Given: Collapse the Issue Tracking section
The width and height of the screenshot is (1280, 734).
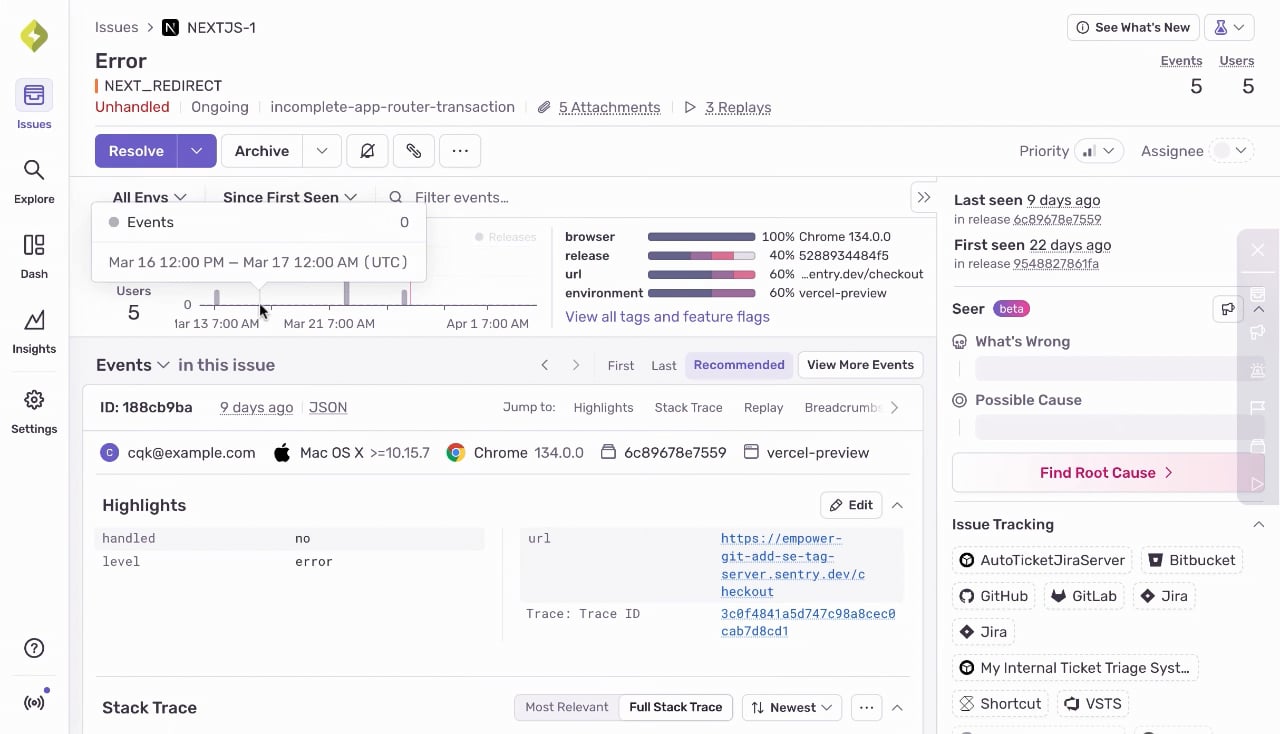Looking at the screenshot, I should coord(1259,524).
